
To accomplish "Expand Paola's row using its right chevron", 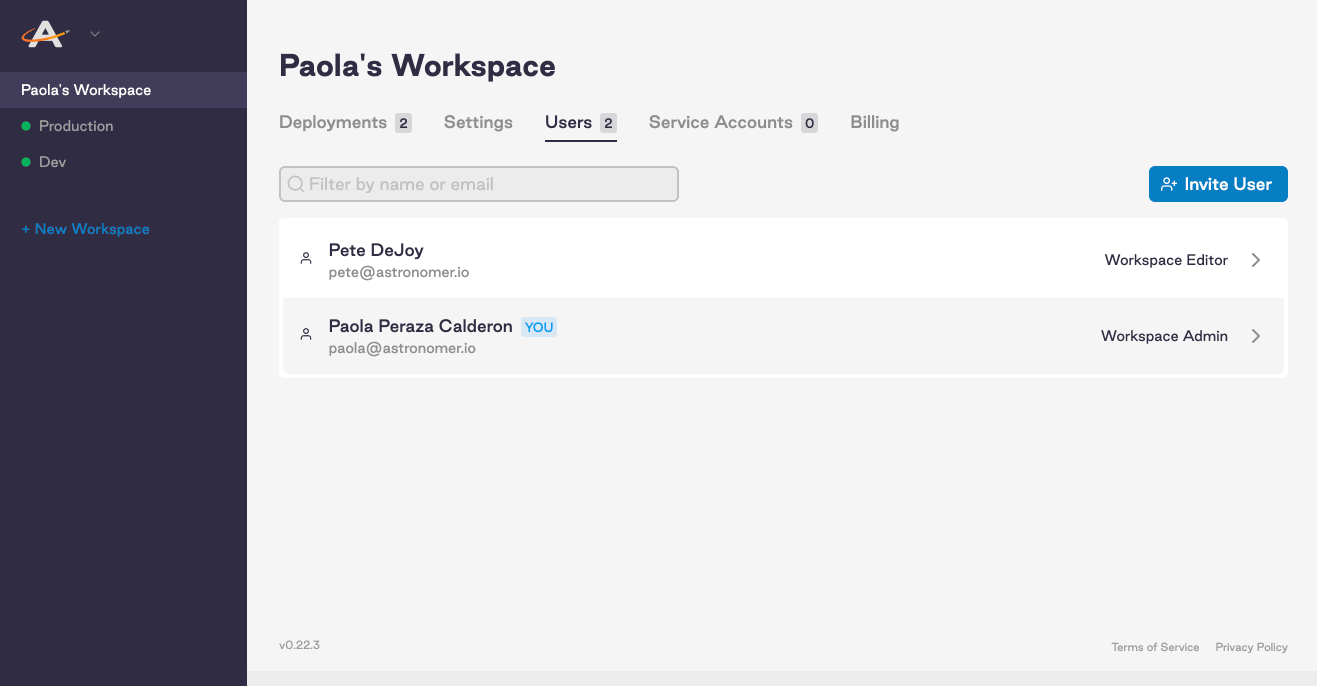I will point(1256,336).
